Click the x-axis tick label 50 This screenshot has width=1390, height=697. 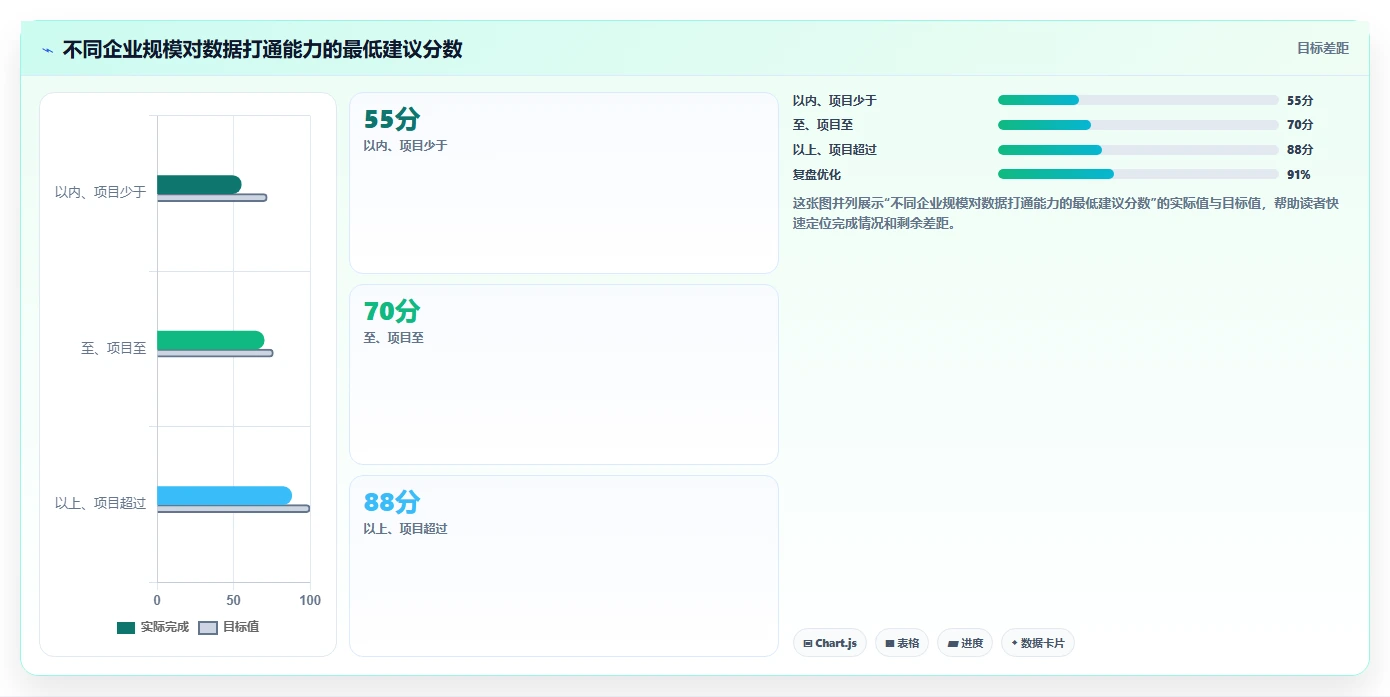[x=233, y=600]
